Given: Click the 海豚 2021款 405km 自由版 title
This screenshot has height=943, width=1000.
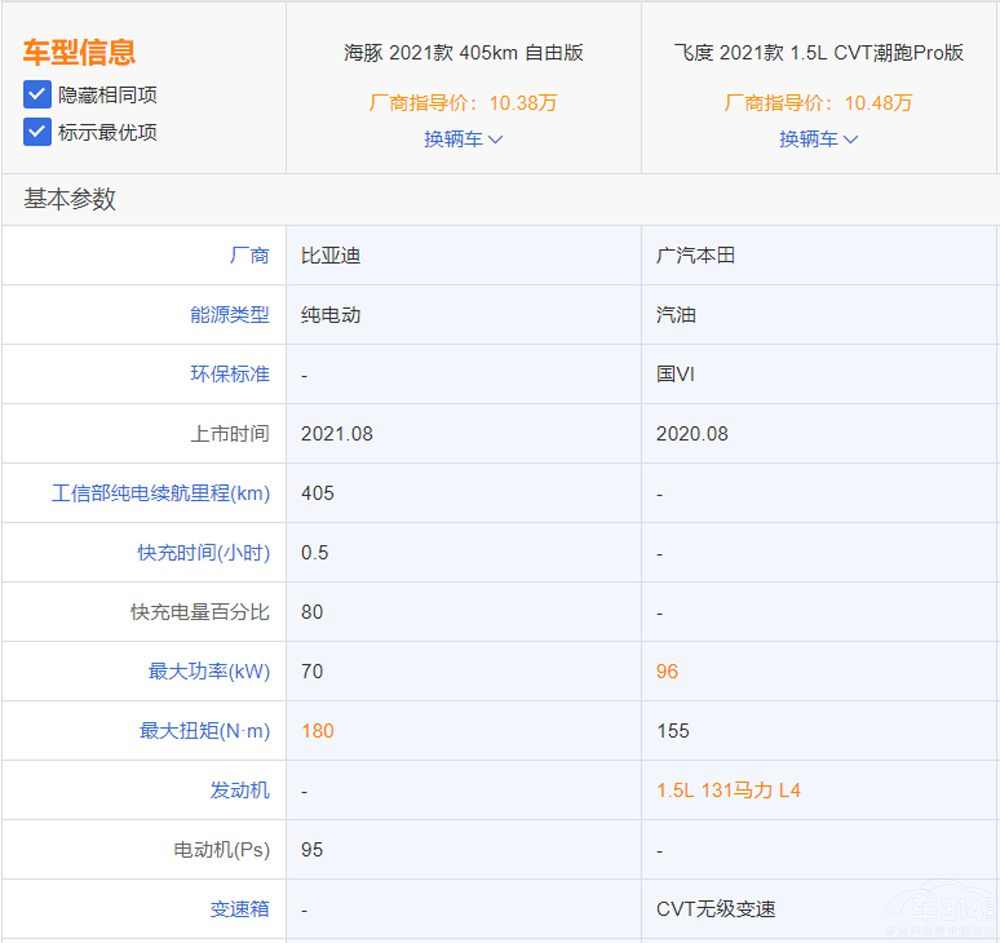Looking at the screenshot, I should pos(463,53).
